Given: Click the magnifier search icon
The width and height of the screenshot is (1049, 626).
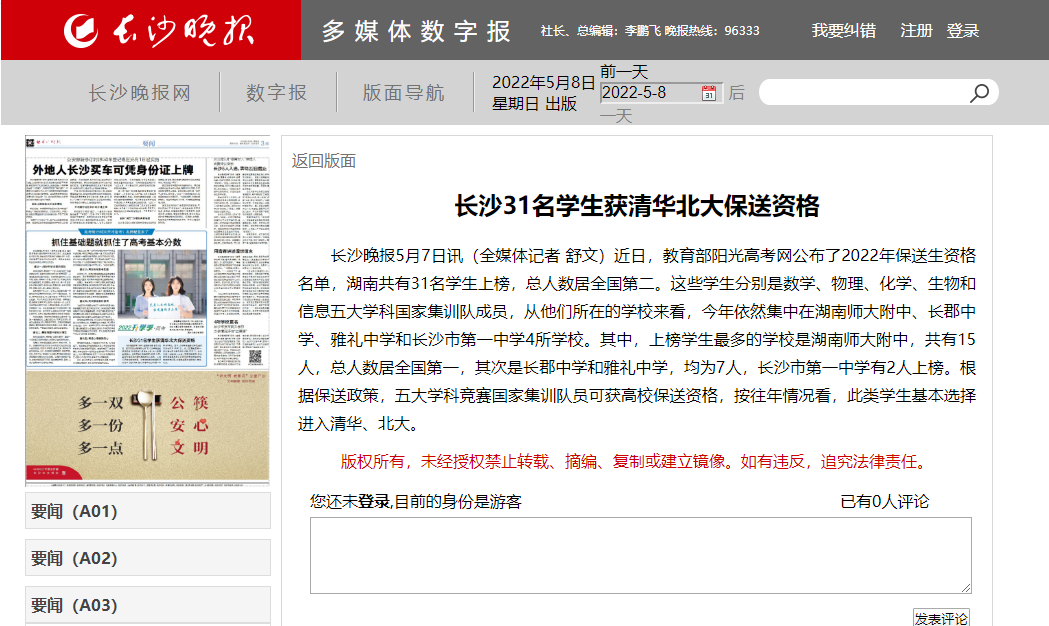Looking at the screenshot, I should [x=979, y=93].
